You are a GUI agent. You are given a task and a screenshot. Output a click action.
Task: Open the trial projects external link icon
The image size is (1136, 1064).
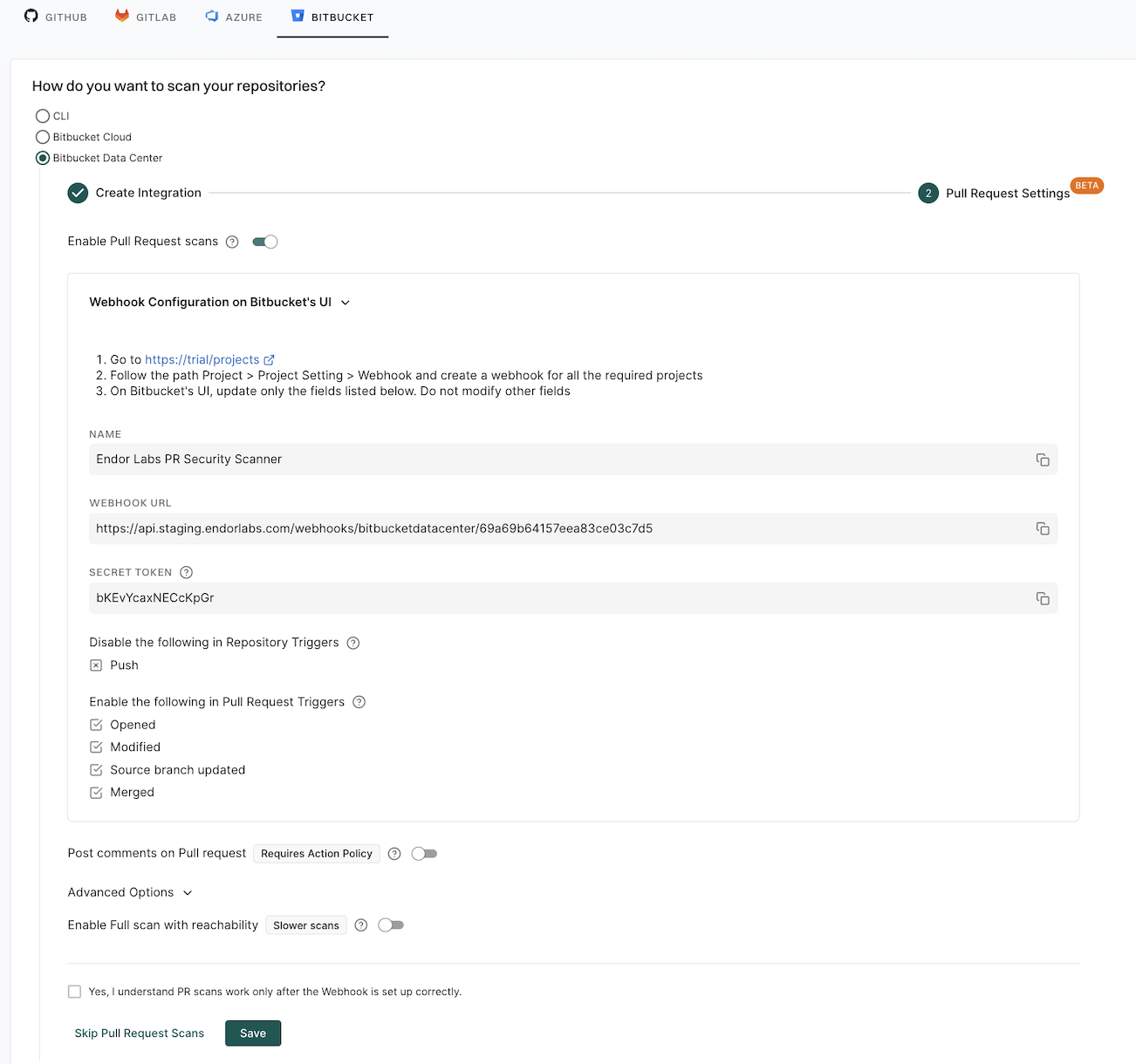pyautogui.click(x=270, y=359)
